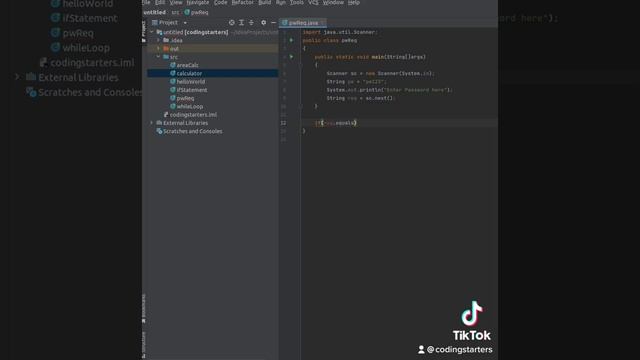The width and height of the screenshot is (640, 360).
Task: Toggle the Structure tool window side tab
Action: coord(144,345)
